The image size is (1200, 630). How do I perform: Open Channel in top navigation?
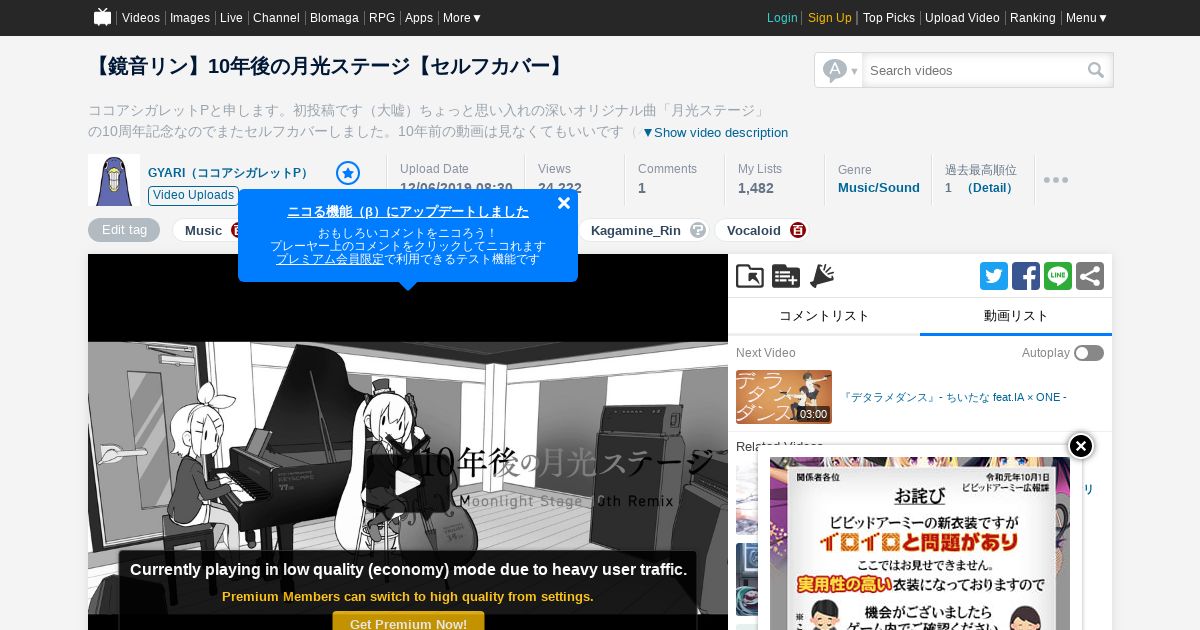pos(276,18)
